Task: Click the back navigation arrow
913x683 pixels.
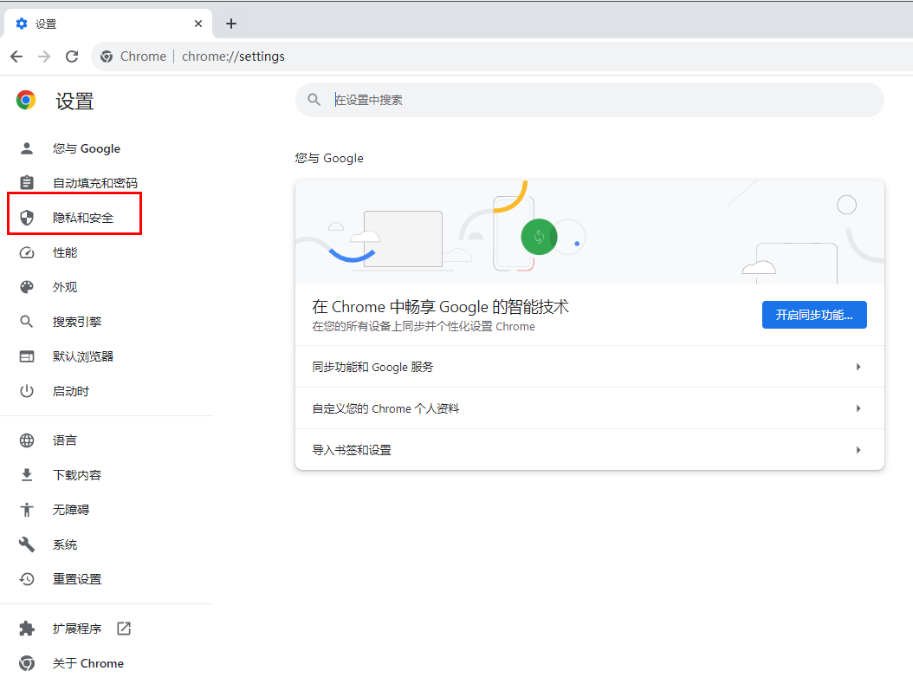Action: [16, 56]
